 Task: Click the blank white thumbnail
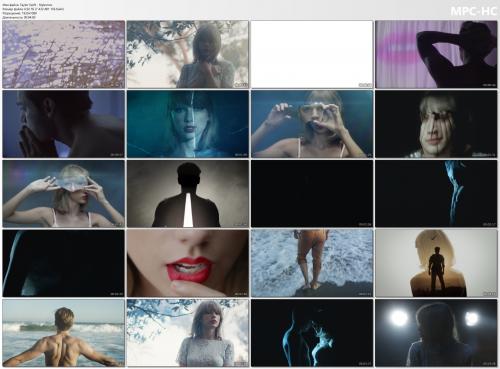click(312, 54)
